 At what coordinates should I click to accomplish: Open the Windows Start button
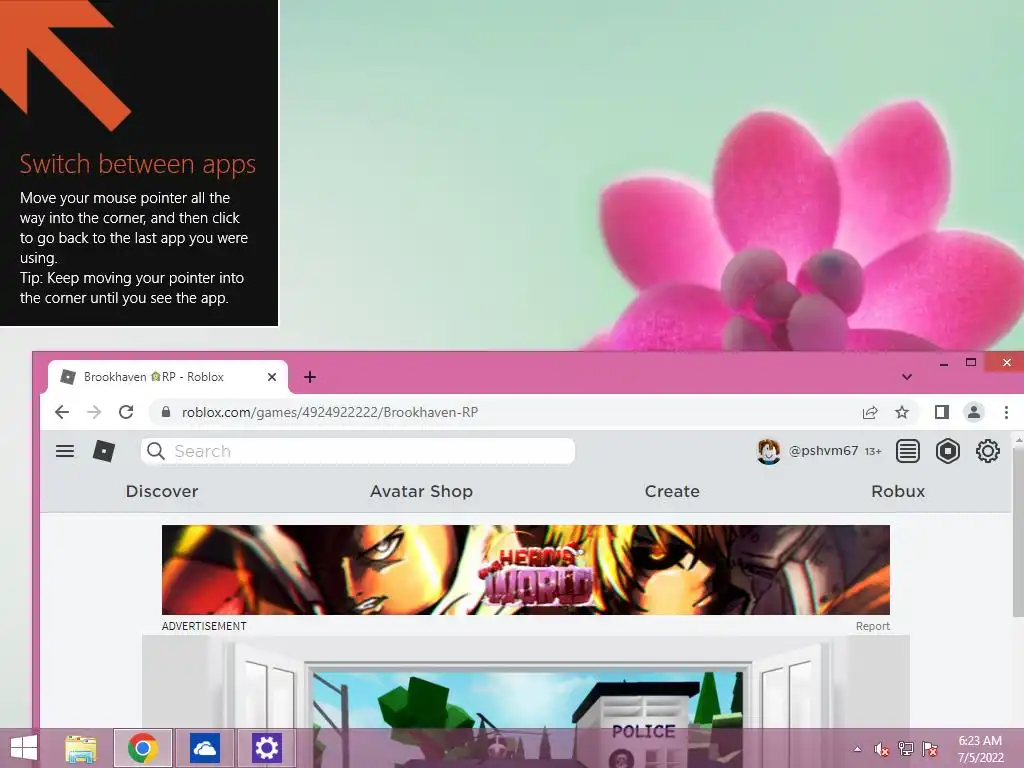24,748
